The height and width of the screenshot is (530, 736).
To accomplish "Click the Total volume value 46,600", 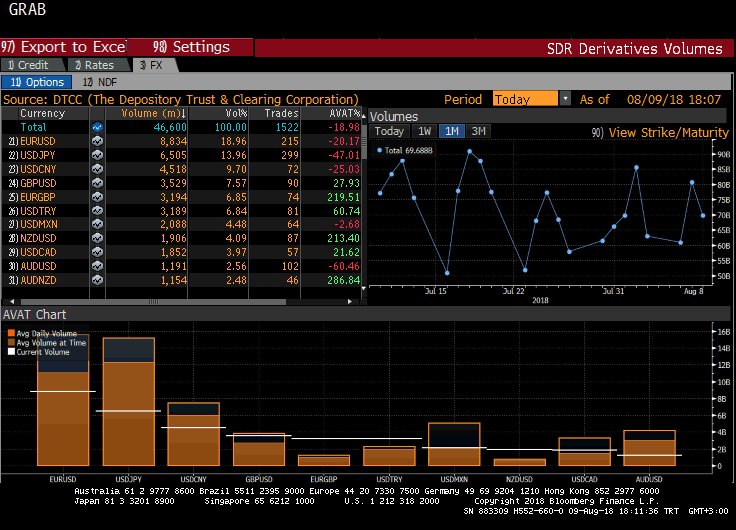I will (169, 127).
